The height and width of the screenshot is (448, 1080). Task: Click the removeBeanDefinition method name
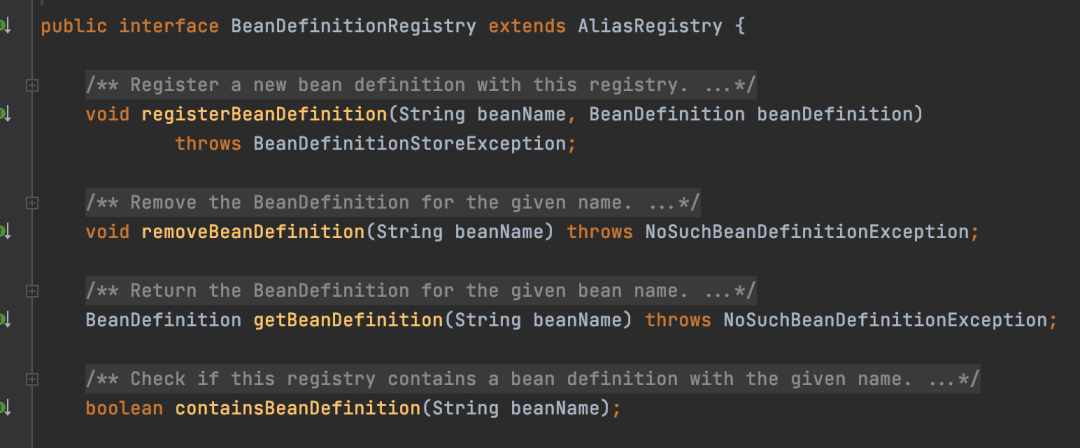click(253, 232)
